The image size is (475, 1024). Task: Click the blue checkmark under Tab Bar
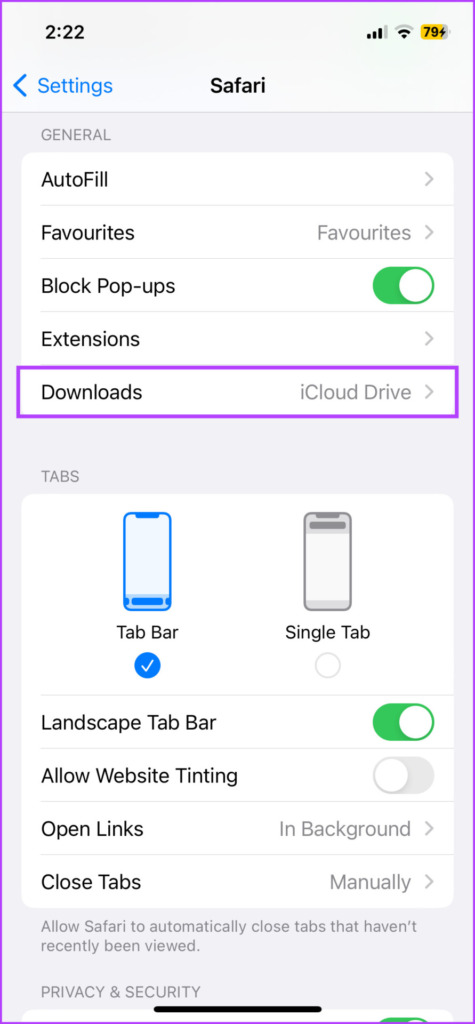tap(148, 665)
